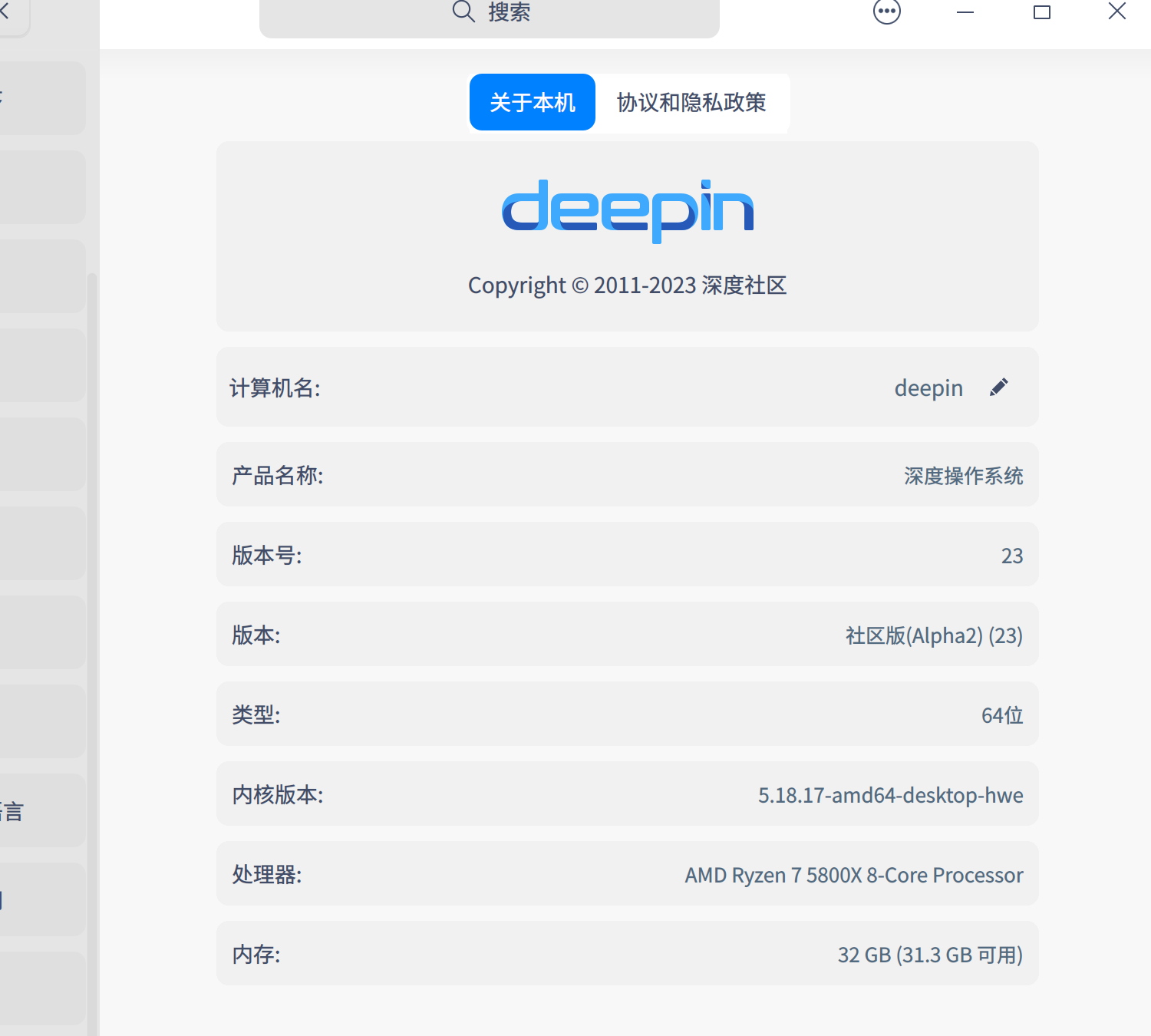
Task: Minimize the settings window
Action: (965, 12)
